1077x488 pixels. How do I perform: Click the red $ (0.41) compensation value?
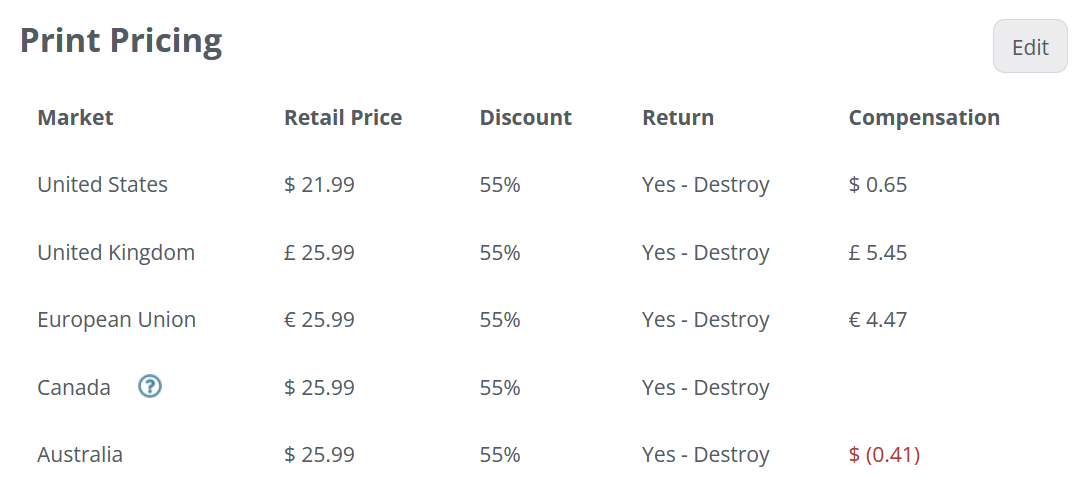click(885, 455)
